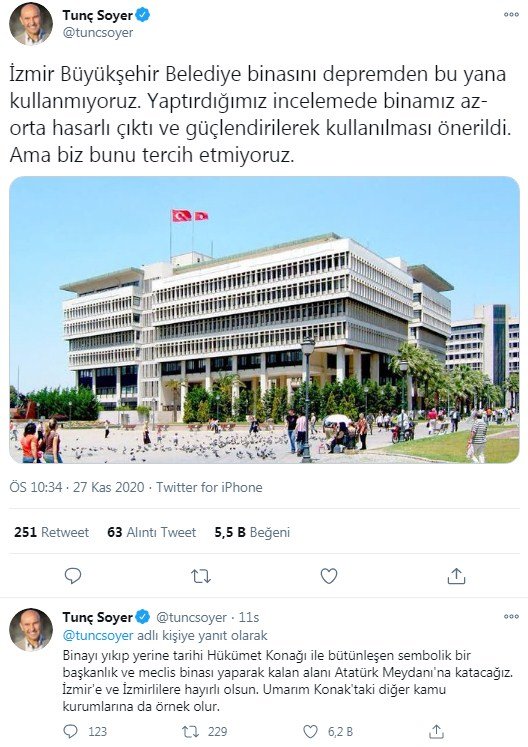Click @tuncsoyer mention in 'adlı kişiye yanıt olarak'

coord(98,636)
